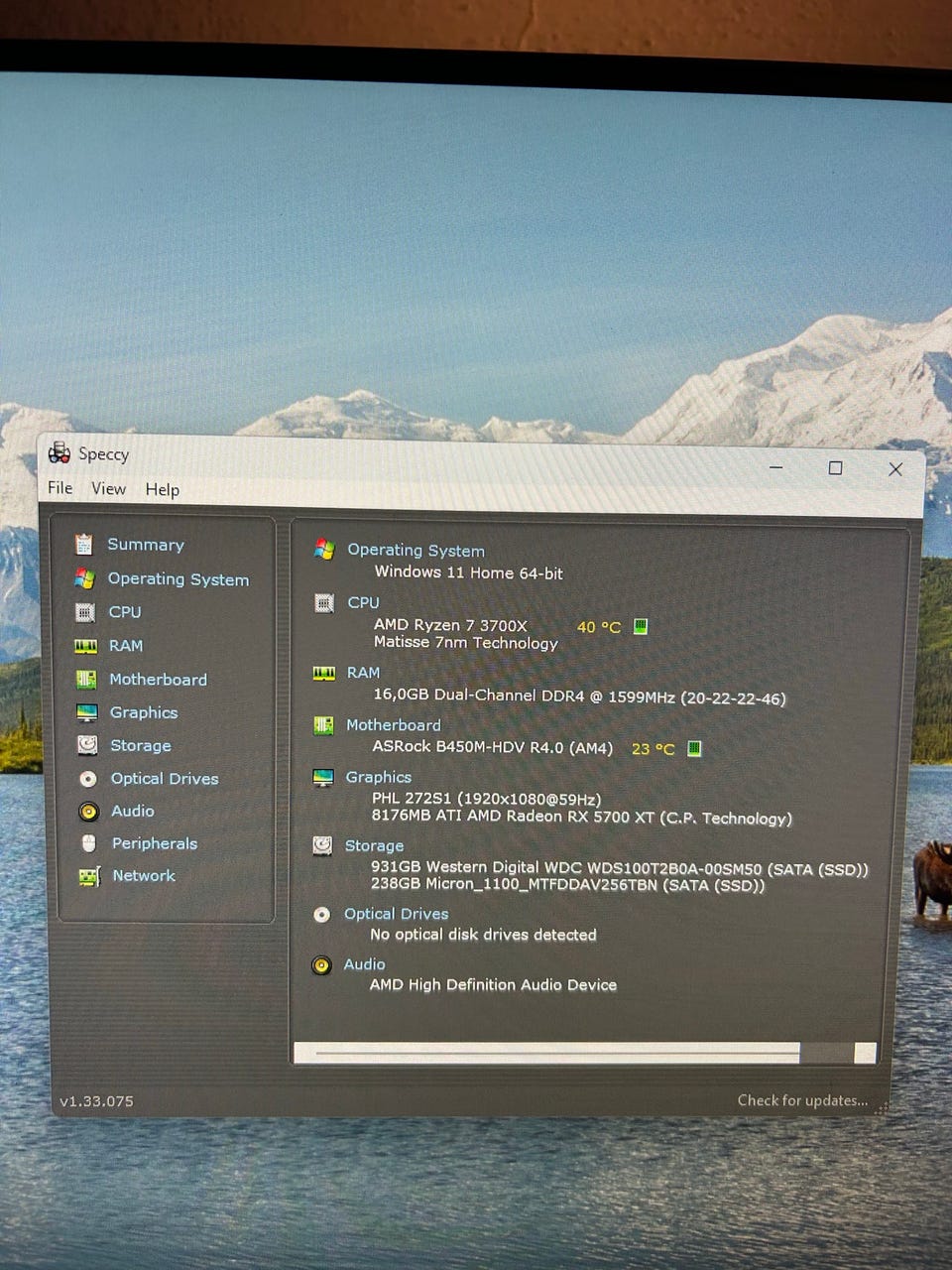Click green temperature indicator next to 40 °C

pyautogui.click(x=641, y=626)
